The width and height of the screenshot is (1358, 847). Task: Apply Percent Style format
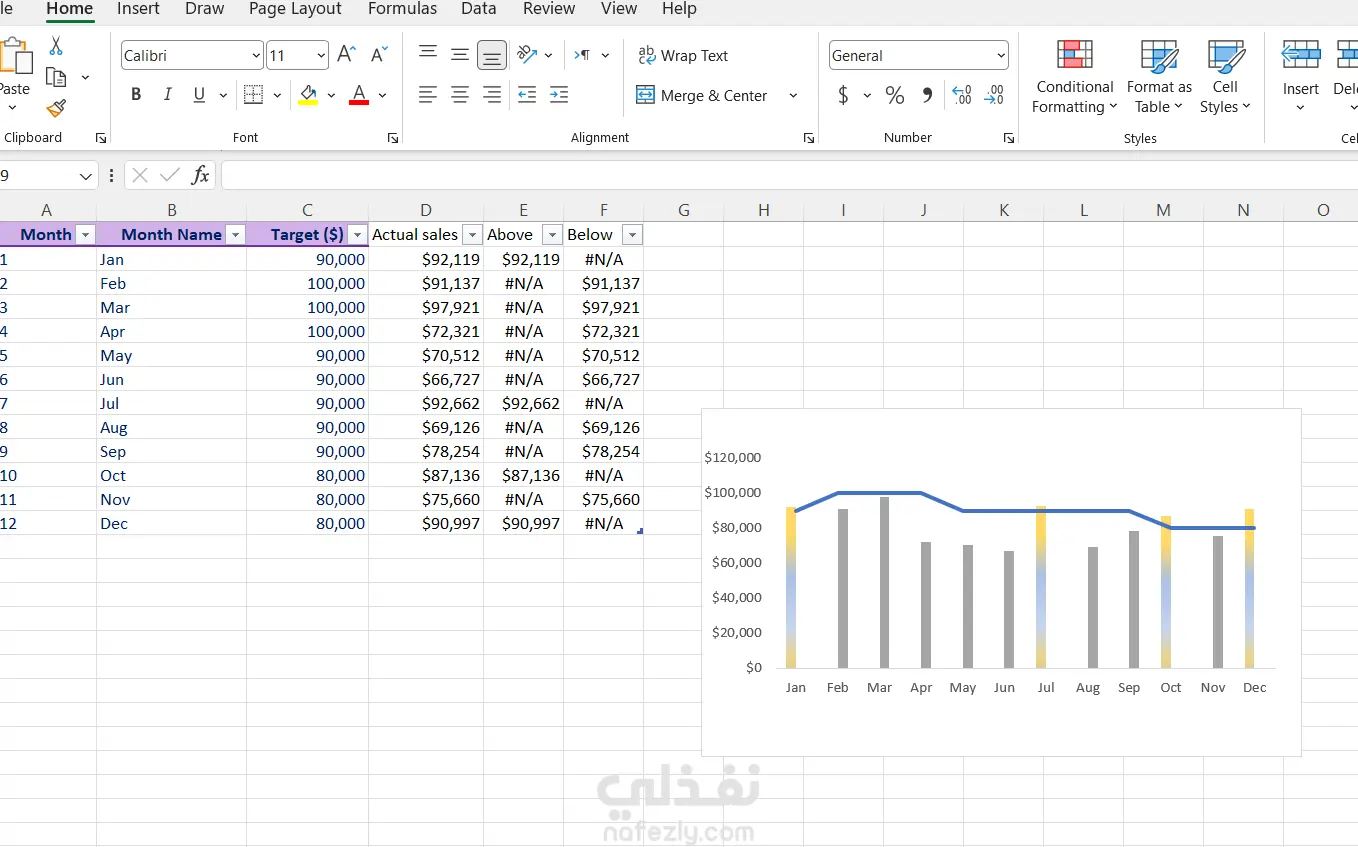[x=895, y=95]
